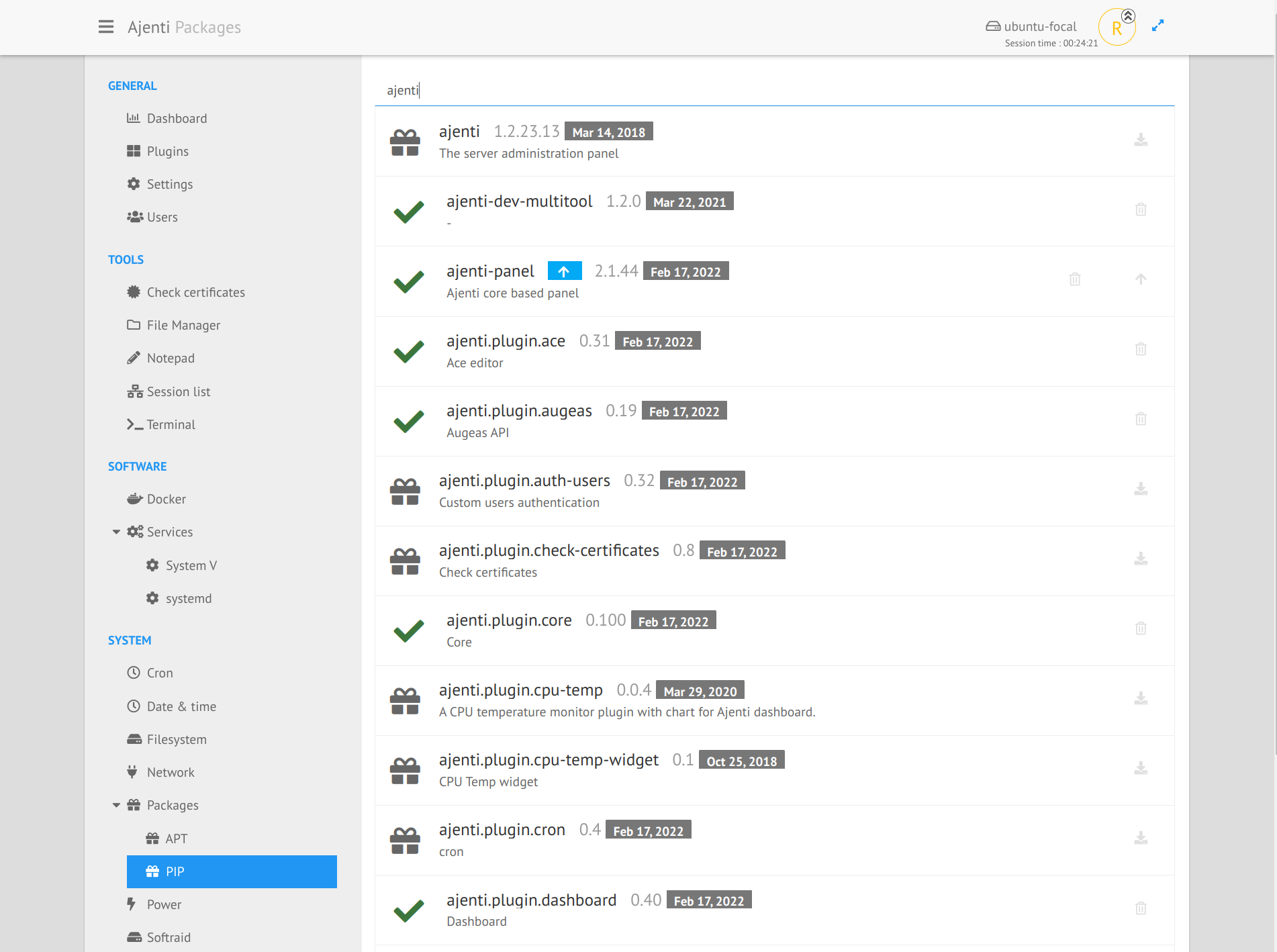The width and height of the screenshot is (1277, 952).
Task: Click version 2.1.44 of ajenti-panel
Action: [x=616, y=271]
